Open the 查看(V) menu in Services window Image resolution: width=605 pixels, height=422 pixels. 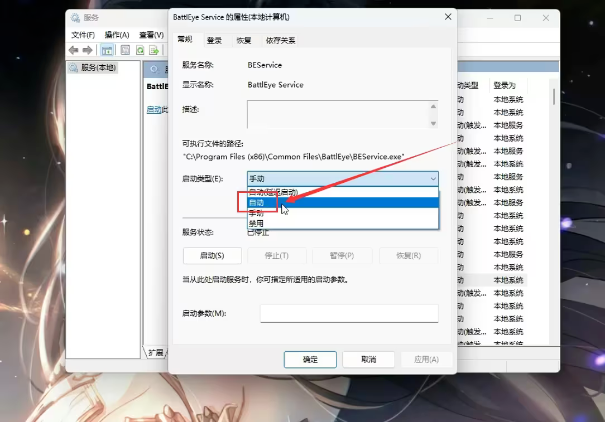(x=151, y=35)
